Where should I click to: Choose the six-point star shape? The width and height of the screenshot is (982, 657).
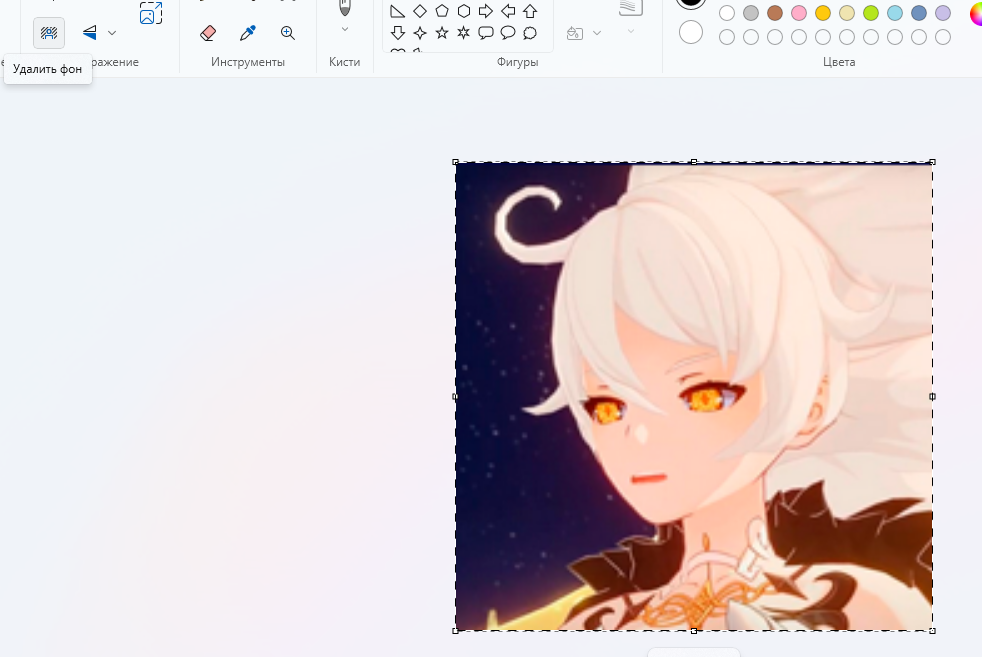[x=464, y=33]
